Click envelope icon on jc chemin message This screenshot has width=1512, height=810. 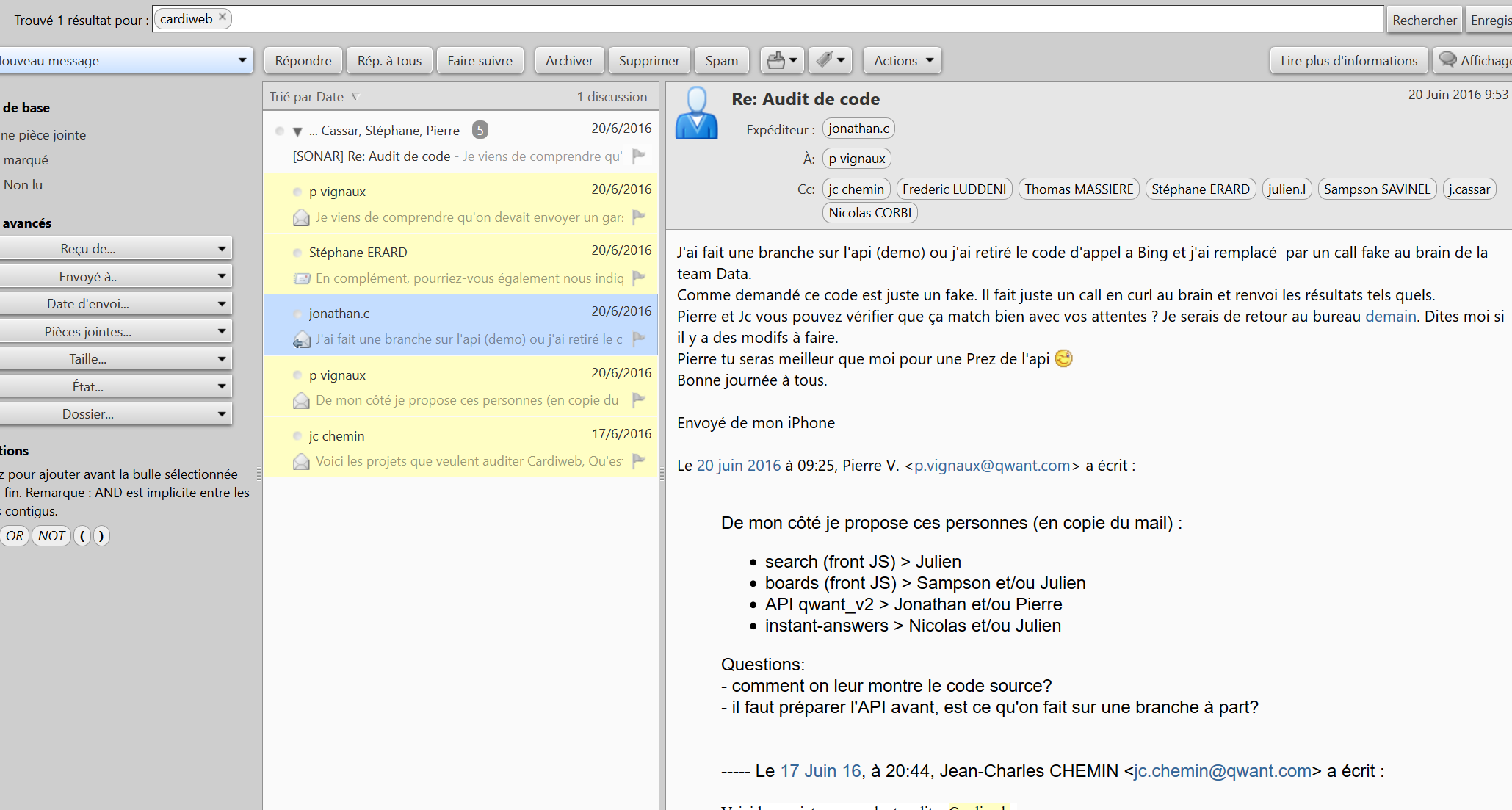click(301, 461)
